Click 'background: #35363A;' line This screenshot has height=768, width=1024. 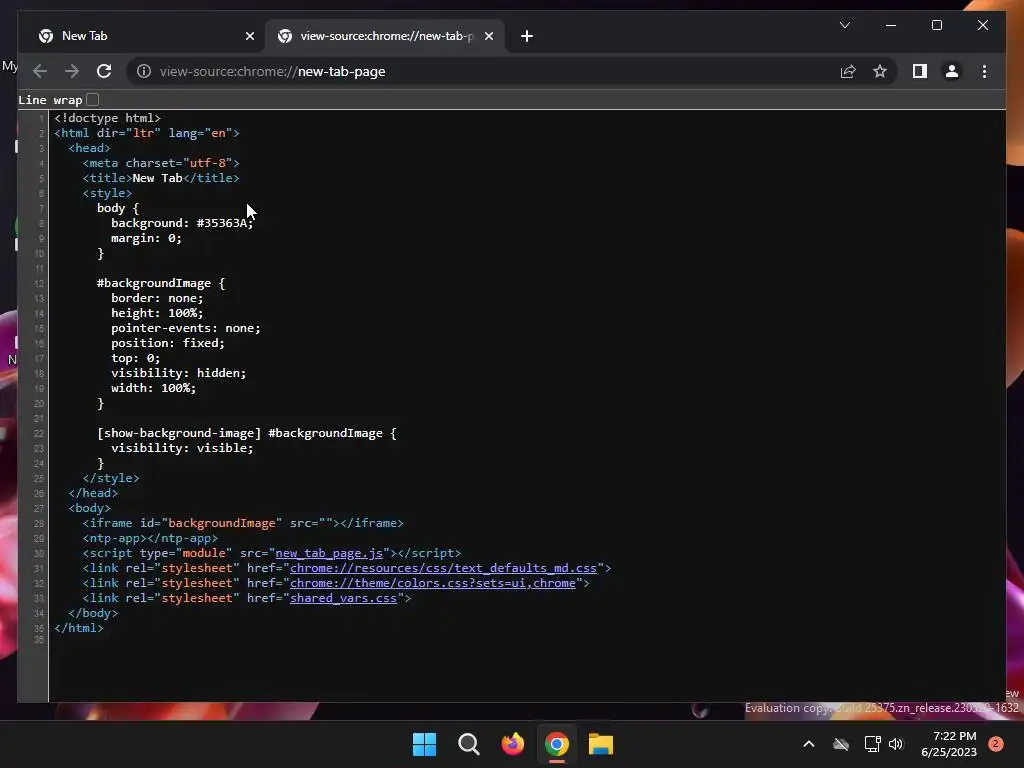coord(182,223)
